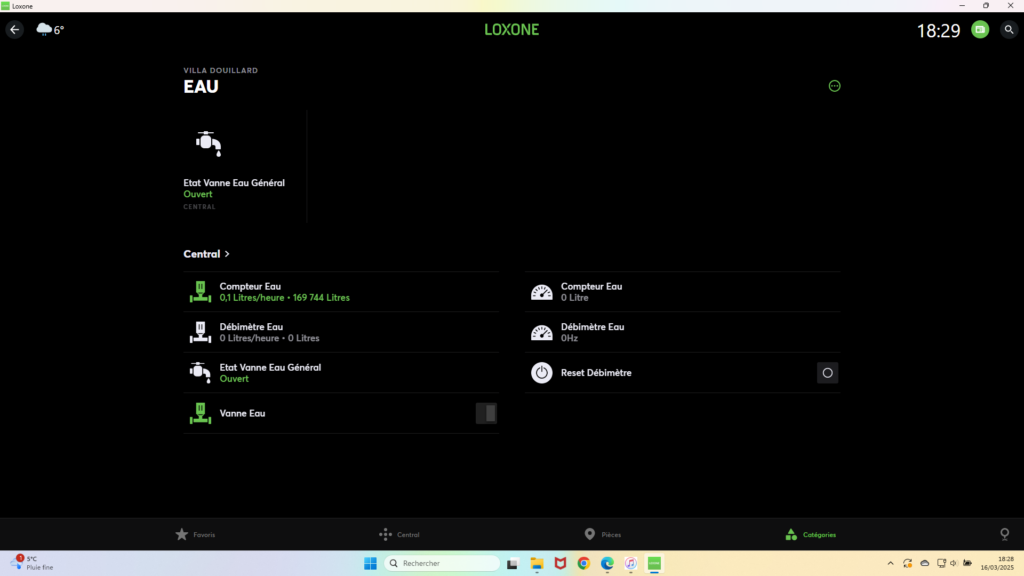Open the Etat Vanne Eau Général favorite card
The width and height of the screenshot is (1024, 576).
point(243,166)
